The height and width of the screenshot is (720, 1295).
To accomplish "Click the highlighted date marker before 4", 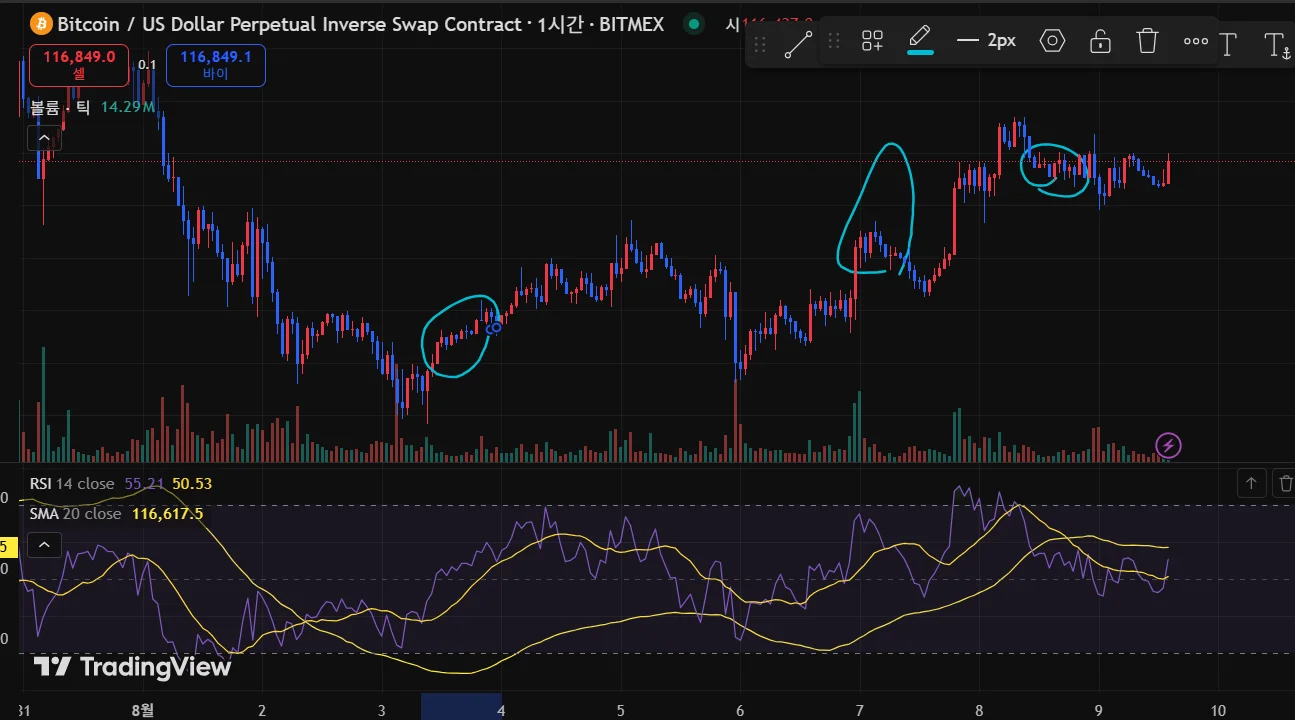I will (461, 706).
